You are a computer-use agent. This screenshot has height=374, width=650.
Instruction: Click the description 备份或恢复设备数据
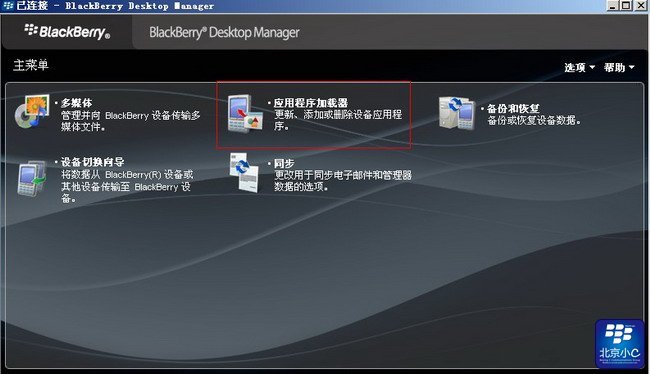[x=534, y=120]
